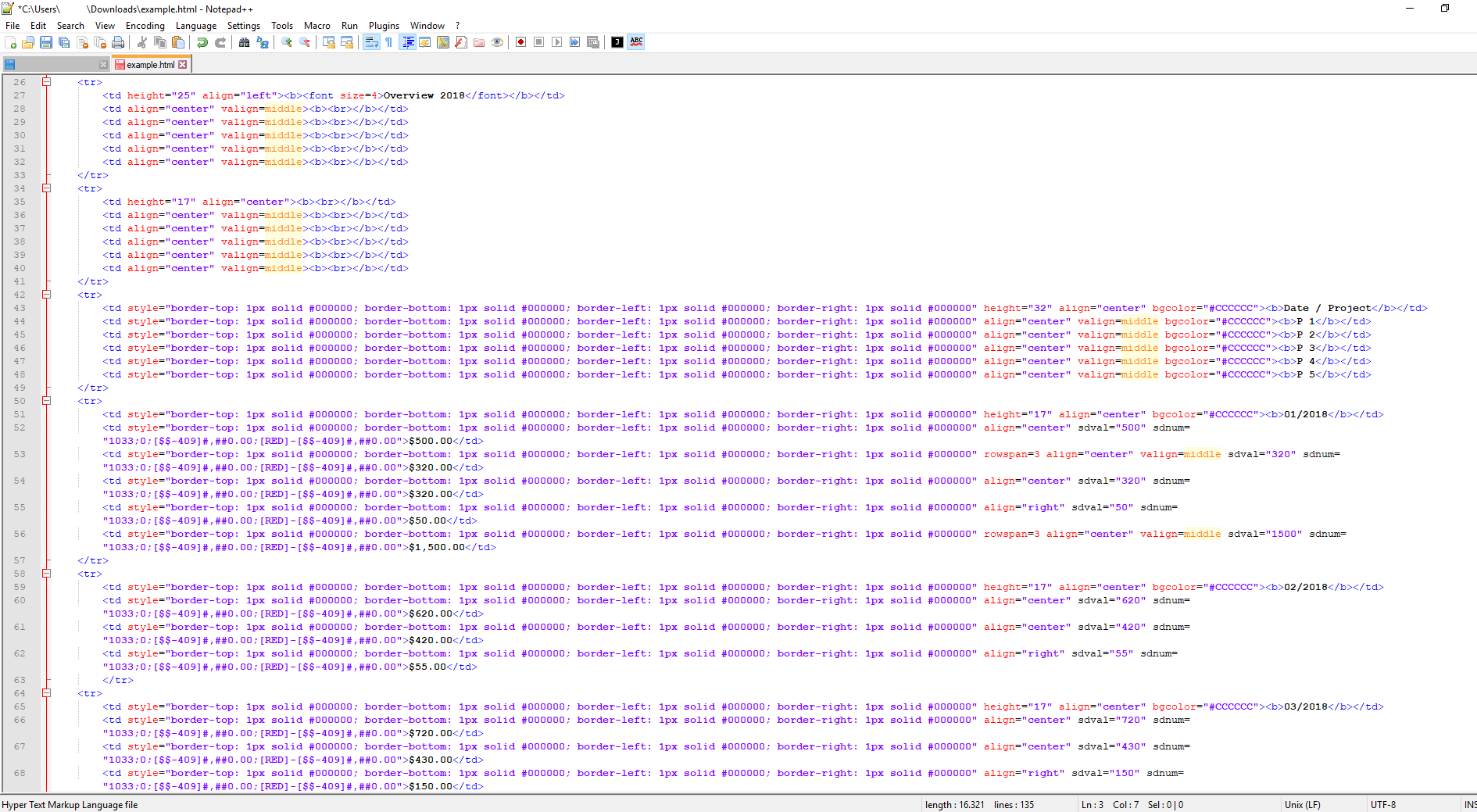Click the UTF-8 status bar indicator
The image size is (1477, 812).
(x=1383, y=804)
